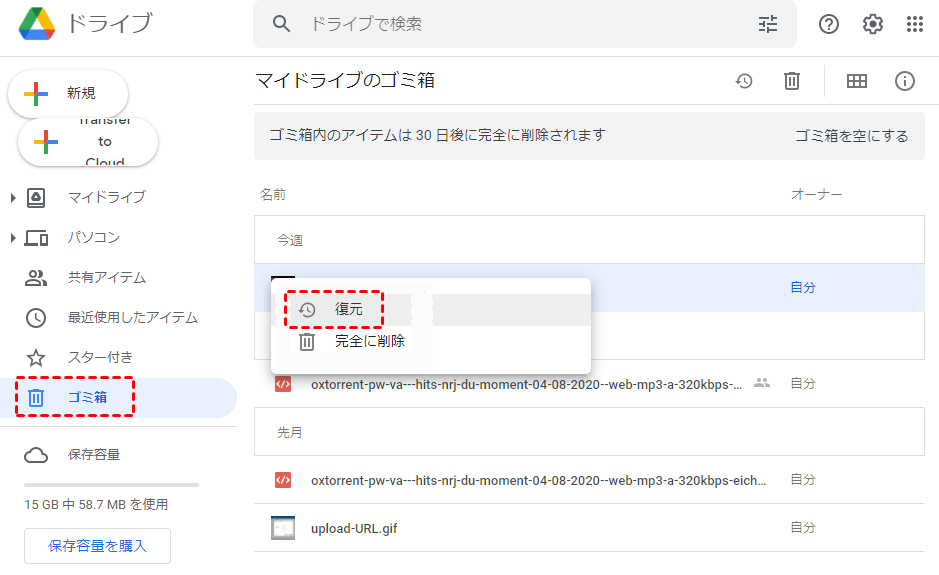Open the help question mark icon
This screenshot has height=575, width=939.
click(x=829, y=24)
